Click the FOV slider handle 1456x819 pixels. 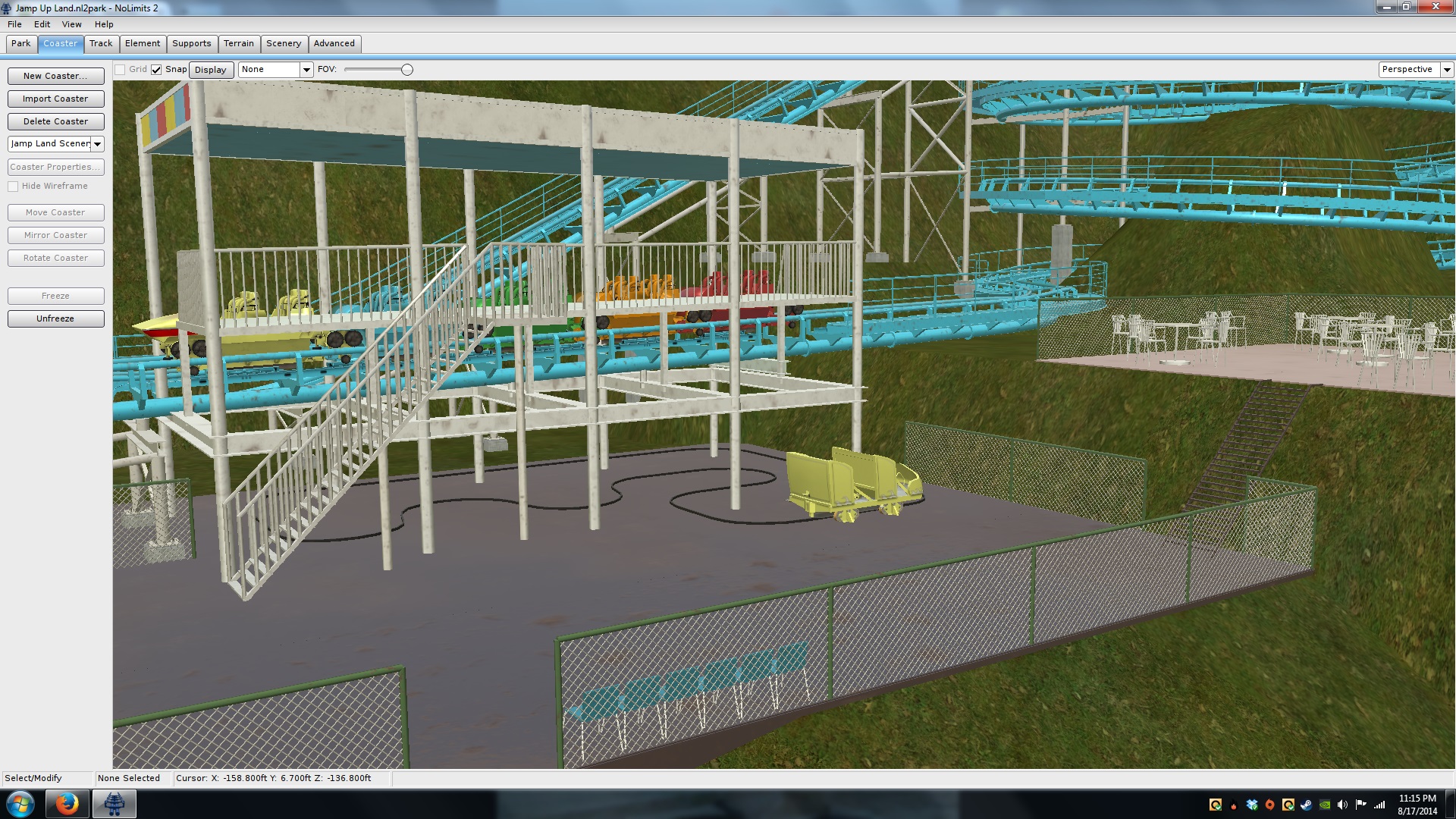(407, 70)
